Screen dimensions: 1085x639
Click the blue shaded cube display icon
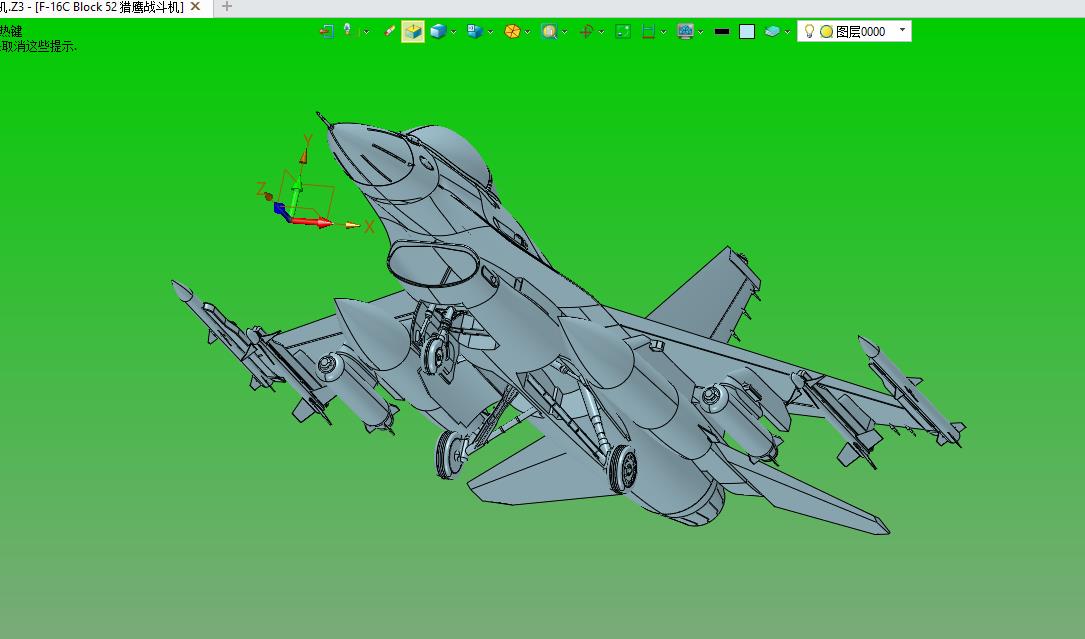coord(437,31)
